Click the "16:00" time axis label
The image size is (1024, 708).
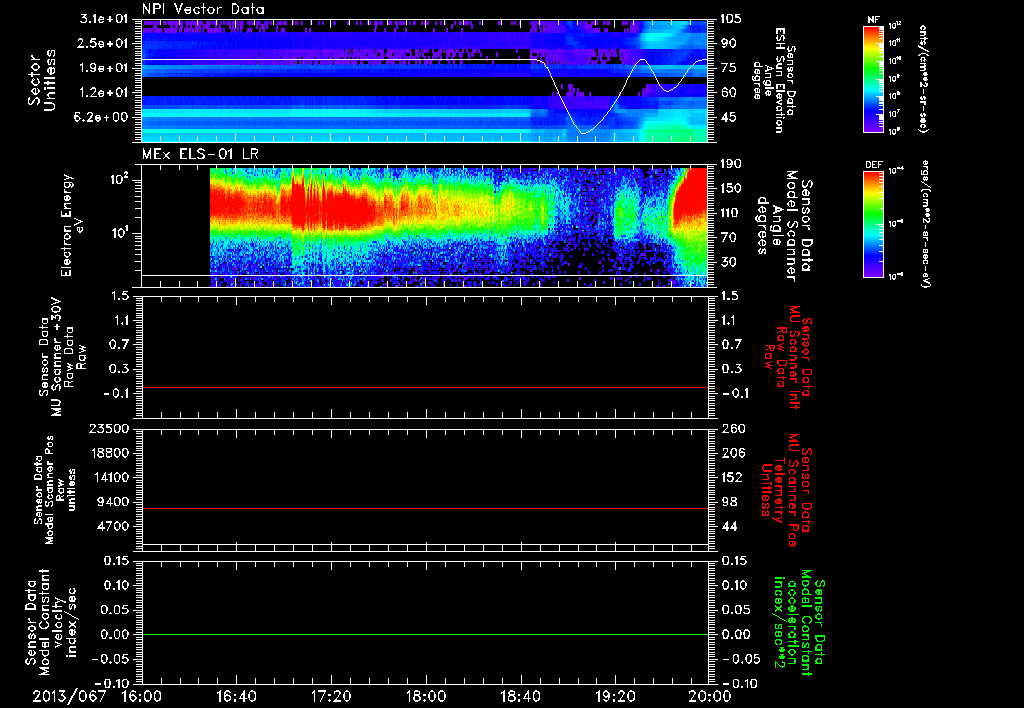[x=142, y=696]
